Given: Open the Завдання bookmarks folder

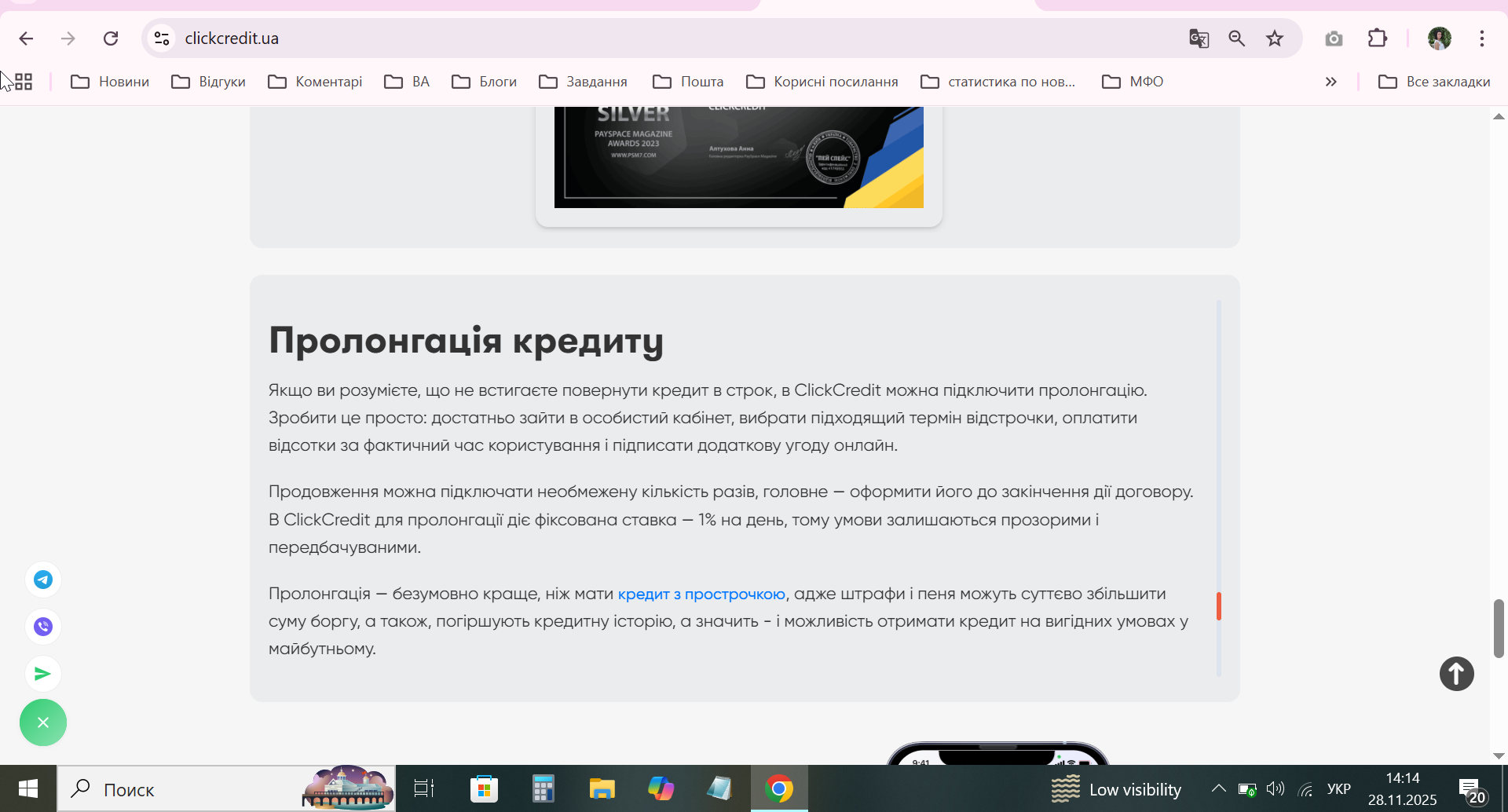Looking at the screenshot, I should tap(584, 82).
